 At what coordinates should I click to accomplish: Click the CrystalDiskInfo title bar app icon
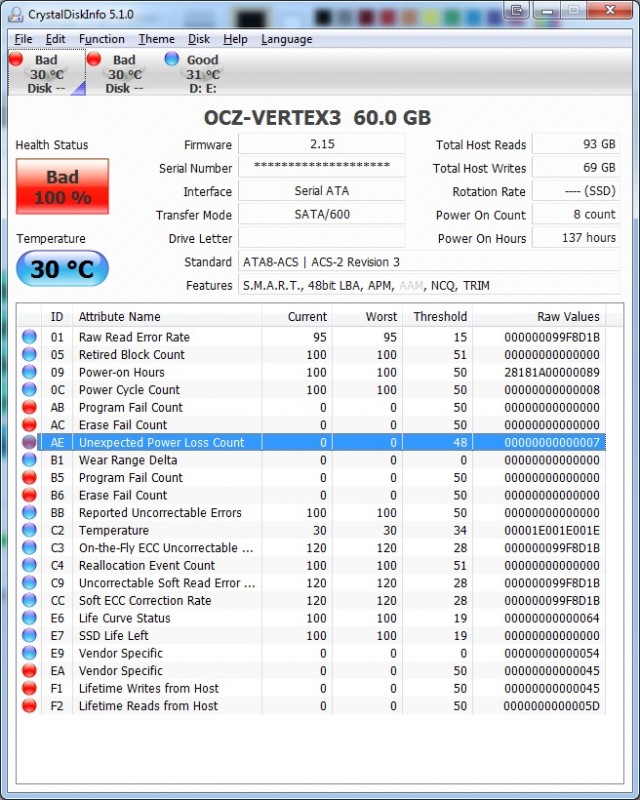pos(16,14)
